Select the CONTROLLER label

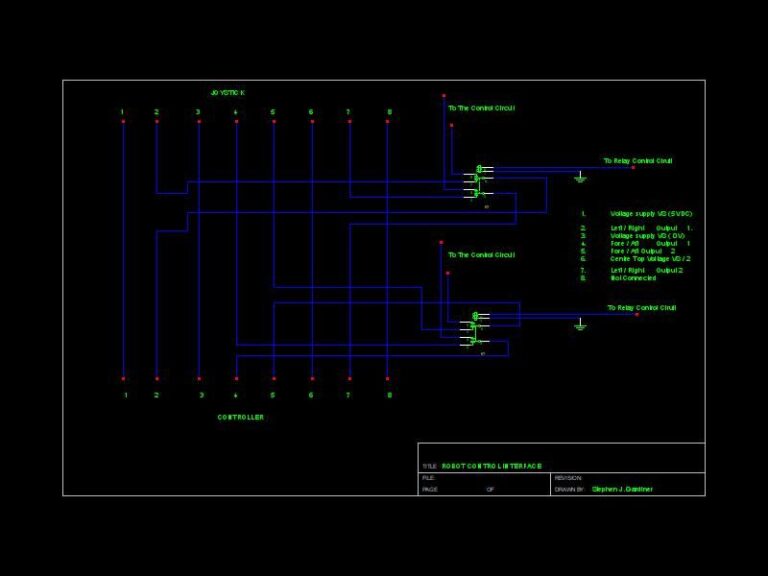(241, 417)
